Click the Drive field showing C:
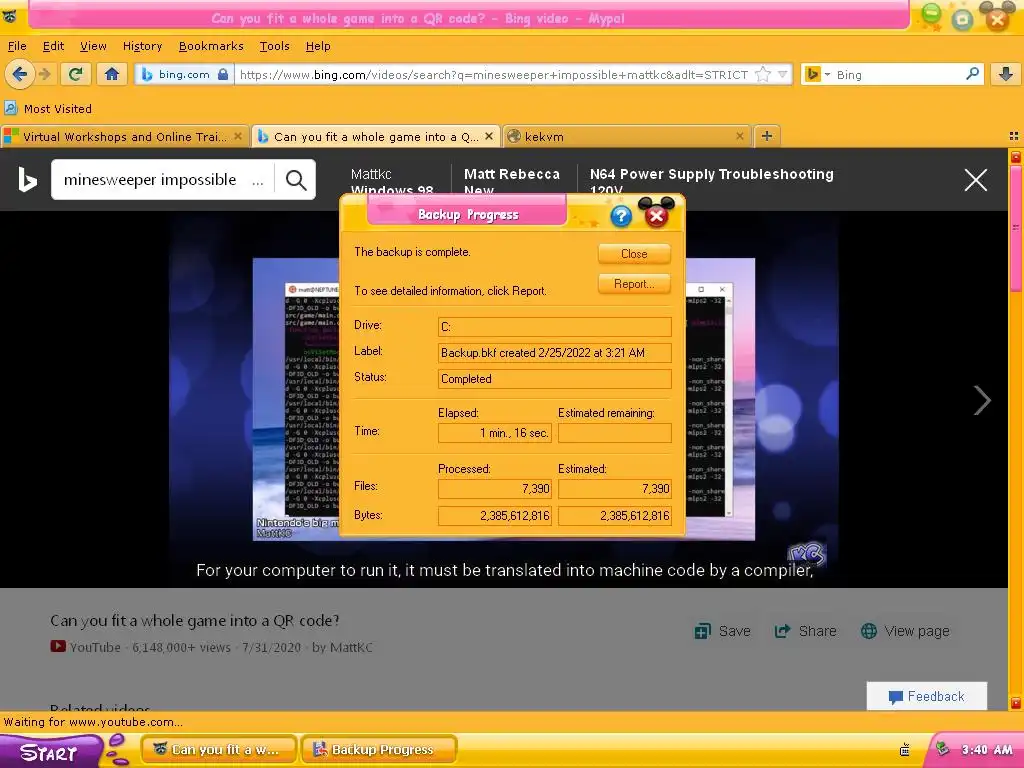Screen dimensions: 1024x768 tap(554, 327)
